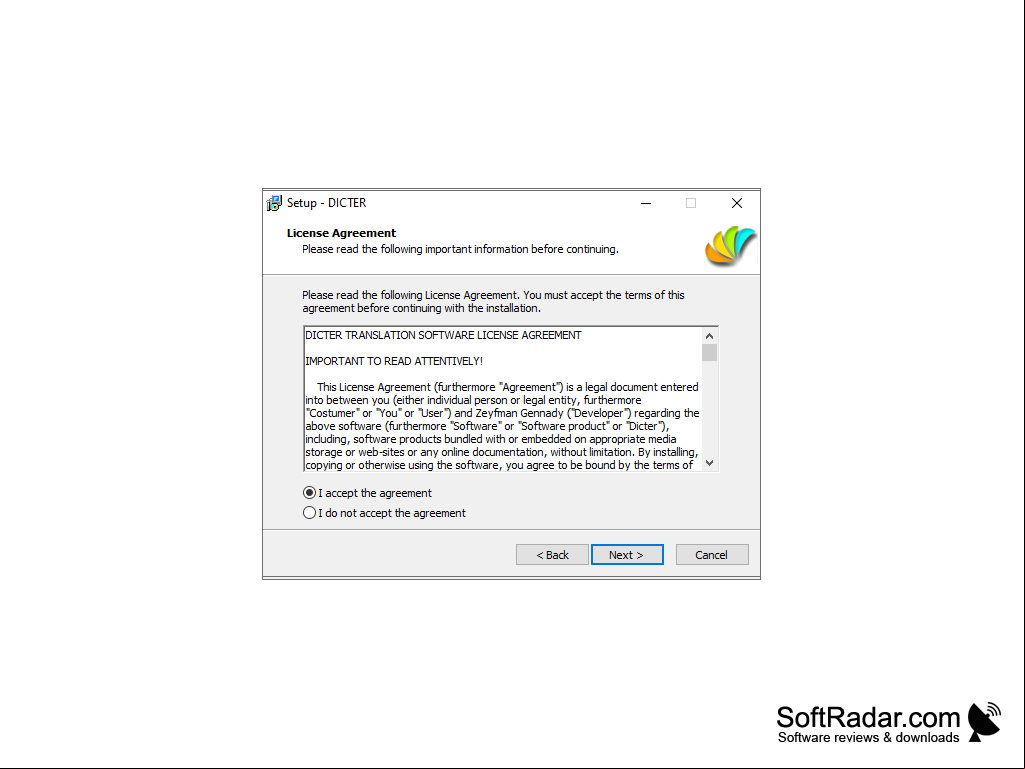Close the DICTER setup dialog
Viewport: 1025px width, 769px height.
click(x=737, y=203)
